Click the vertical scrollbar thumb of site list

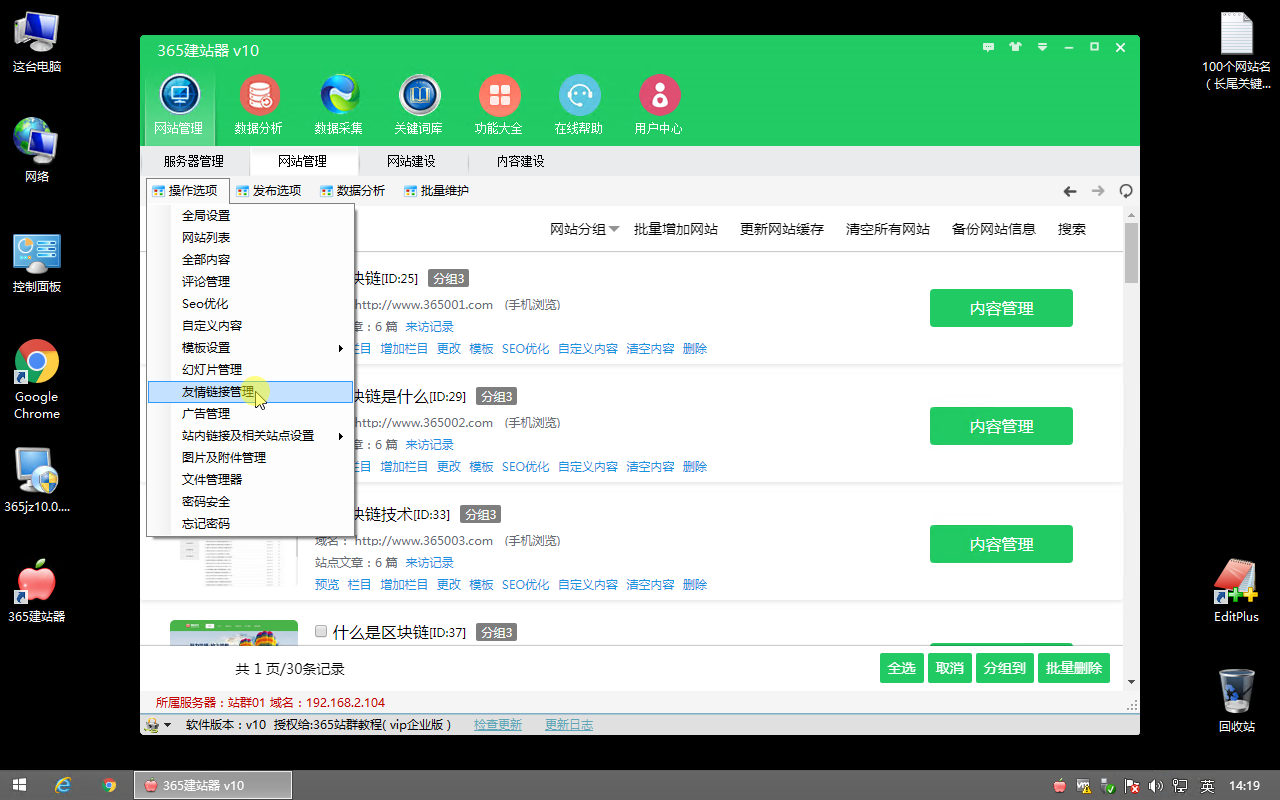click(x=1132, y=253)
